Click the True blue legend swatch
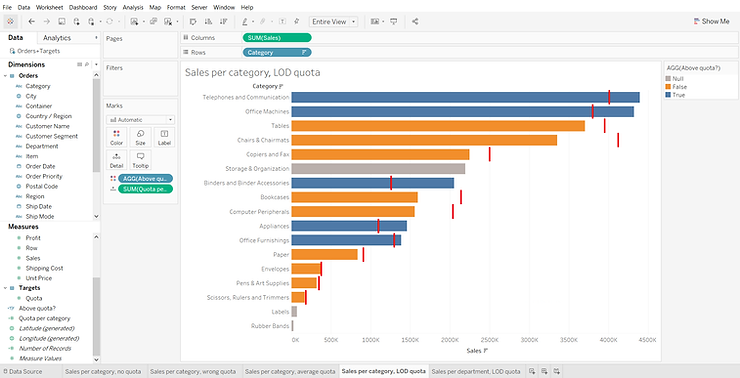The width and height of the screenshot is (740, 378). [668, 95]
